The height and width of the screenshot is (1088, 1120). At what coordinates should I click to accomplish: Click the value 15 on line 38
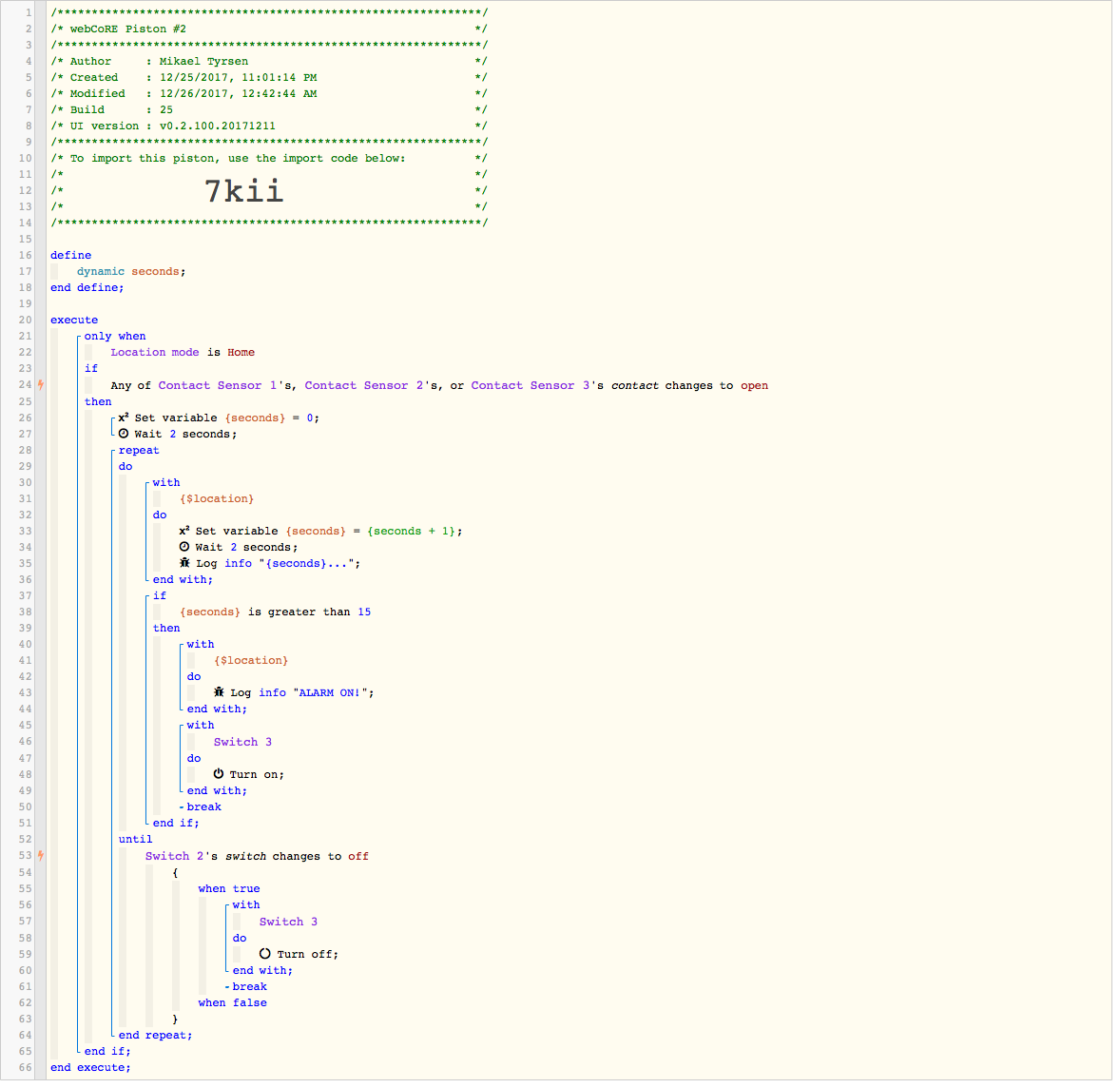(x=364, y=612)
